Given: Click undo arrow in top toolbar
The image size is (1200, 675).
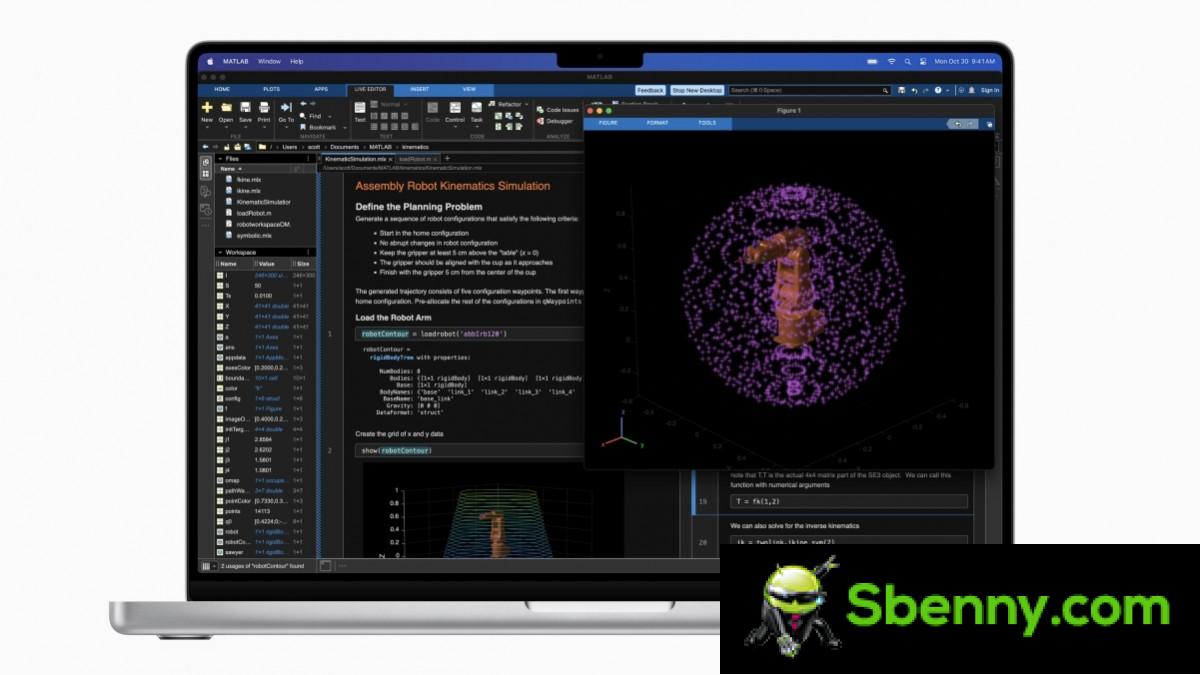Looking at the screenshot, I should pos(913,90).
